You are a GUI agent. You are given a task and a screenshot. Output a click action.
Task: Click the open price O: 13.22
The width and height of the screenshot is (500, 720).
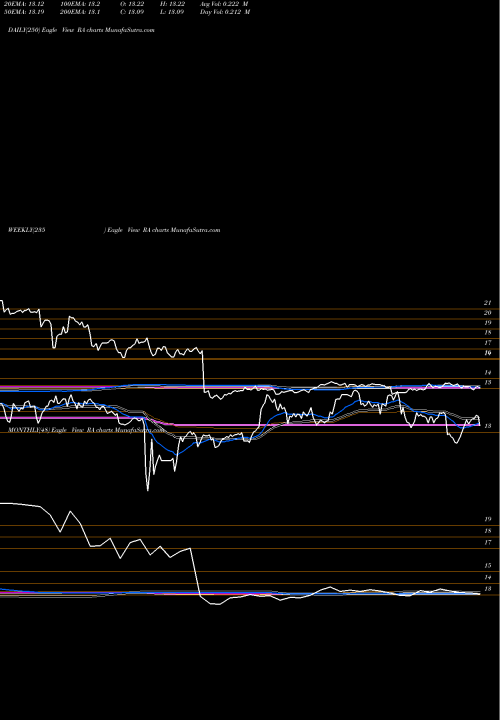click(132, 4)
